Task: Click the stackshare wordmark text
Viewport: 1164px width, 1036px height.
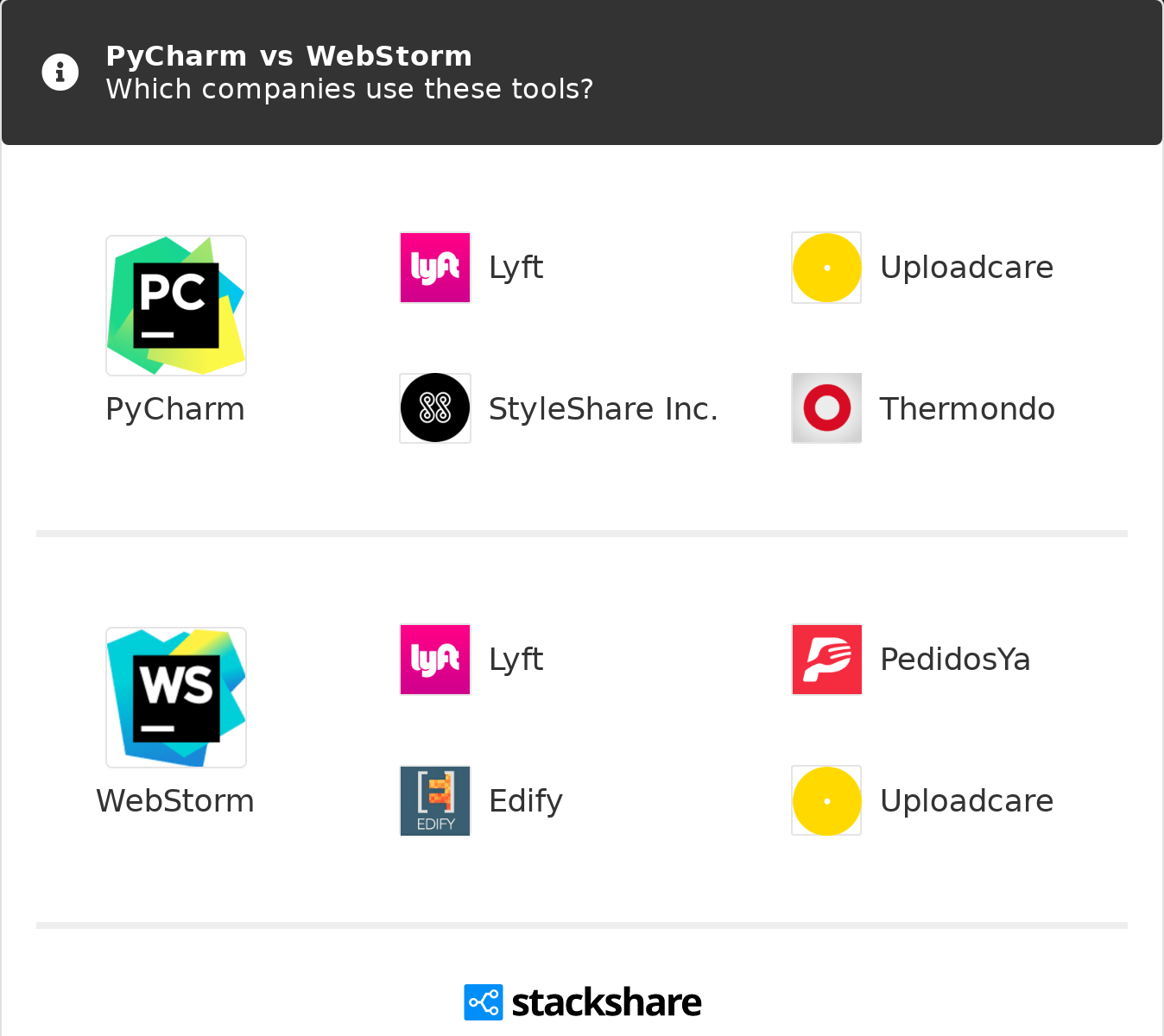Action: pos(606,1003)
